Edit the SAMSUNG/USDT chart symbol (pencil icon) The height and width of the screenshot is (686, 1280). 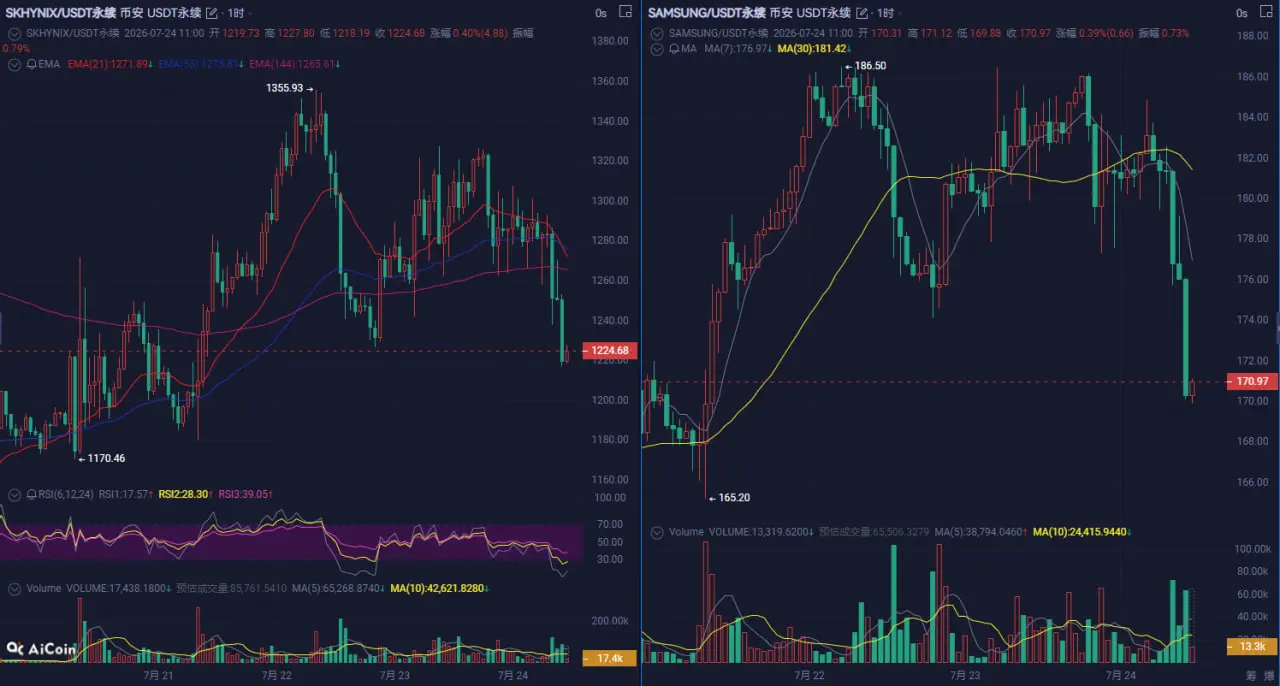click(x=864, y=13)
